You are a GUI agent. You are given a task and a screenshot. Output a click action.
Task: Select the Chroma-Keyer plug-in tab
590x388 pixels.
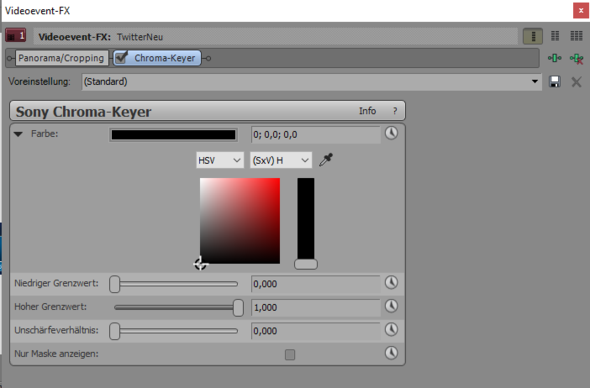click(157, 58)
